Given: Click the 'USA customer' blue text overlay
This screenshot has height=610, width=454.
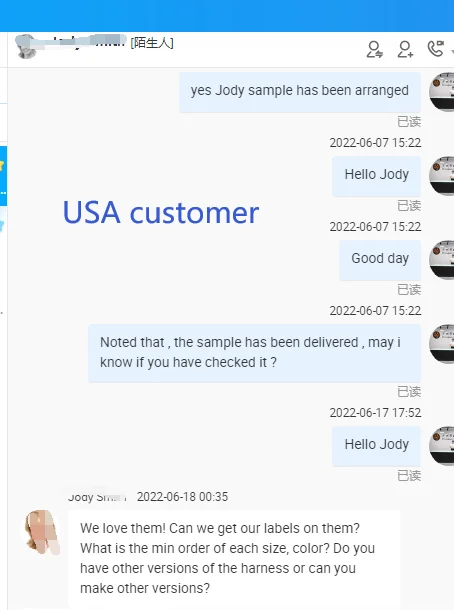Looking at the screenshot, I should pos(161,213).
